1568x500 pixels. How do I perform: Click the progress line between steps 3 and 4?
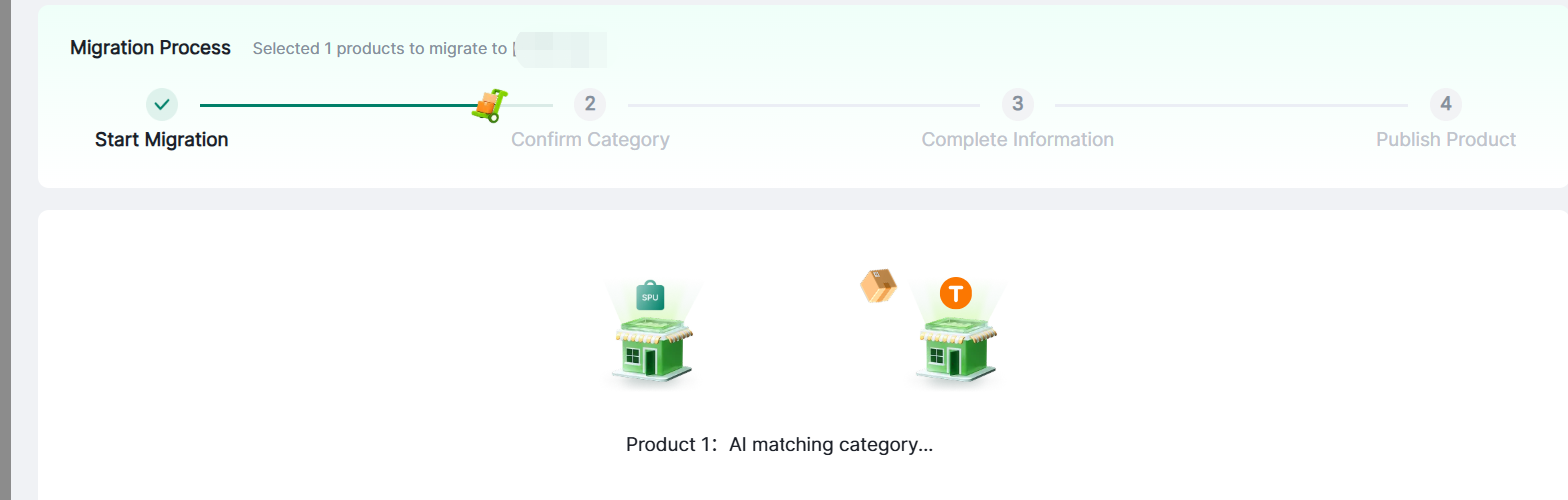point(1231,105)
